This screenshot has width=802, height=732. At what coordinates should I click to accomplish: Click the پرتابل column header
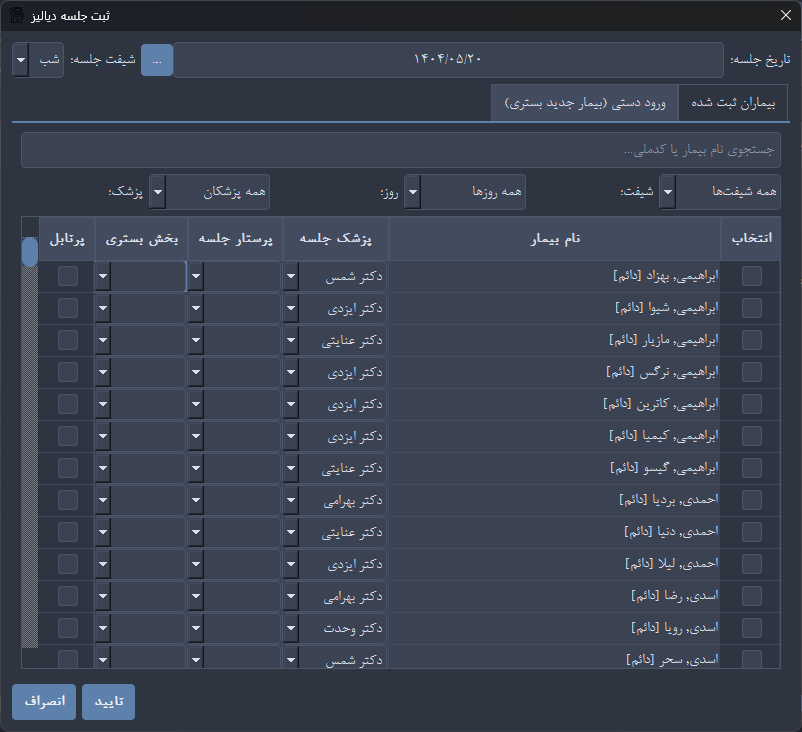click(67, 239)
